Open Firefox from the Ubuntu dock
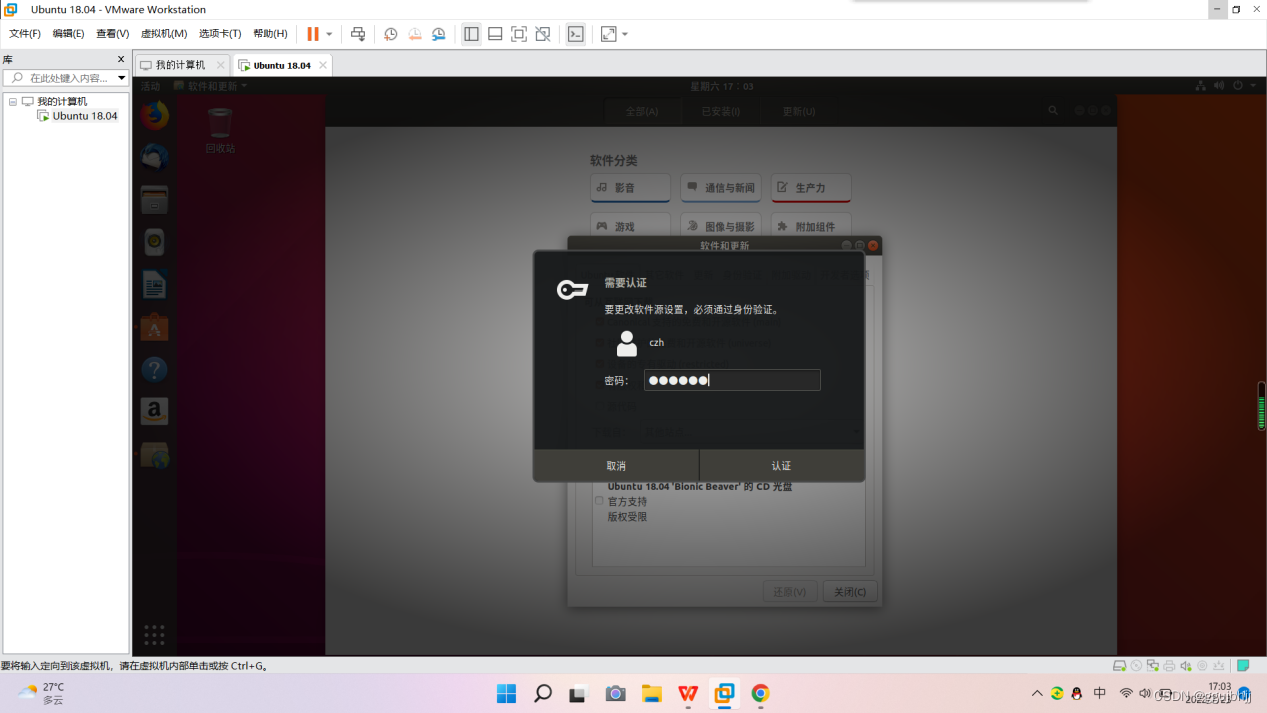The image size is (1267, 713). [x=154, y=116]
